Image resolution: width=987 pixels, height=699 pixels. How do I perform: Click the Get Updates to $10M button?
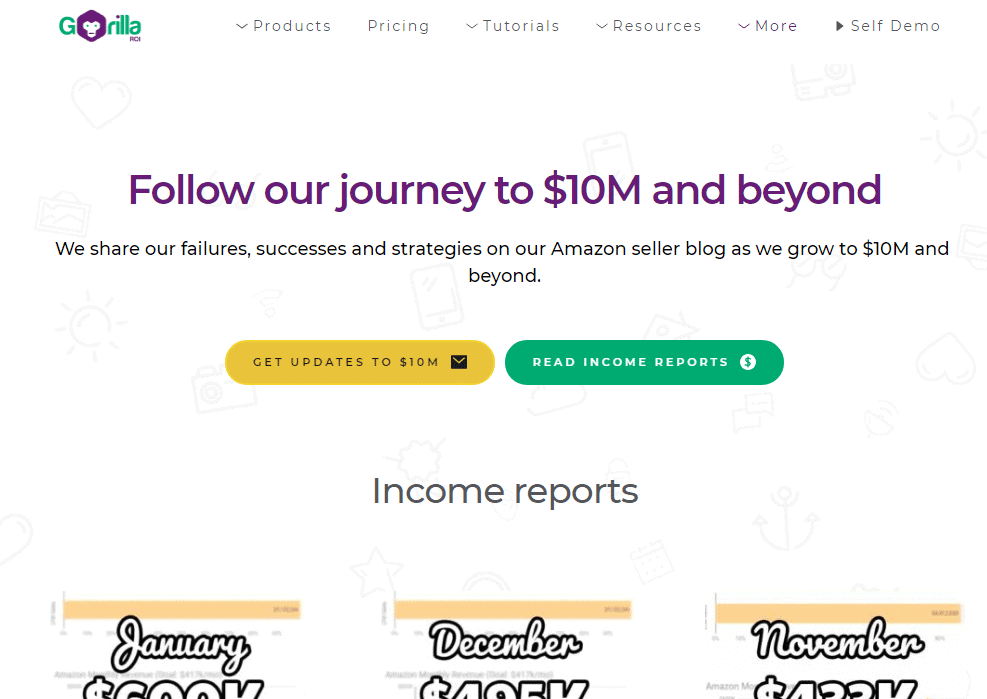359,362
